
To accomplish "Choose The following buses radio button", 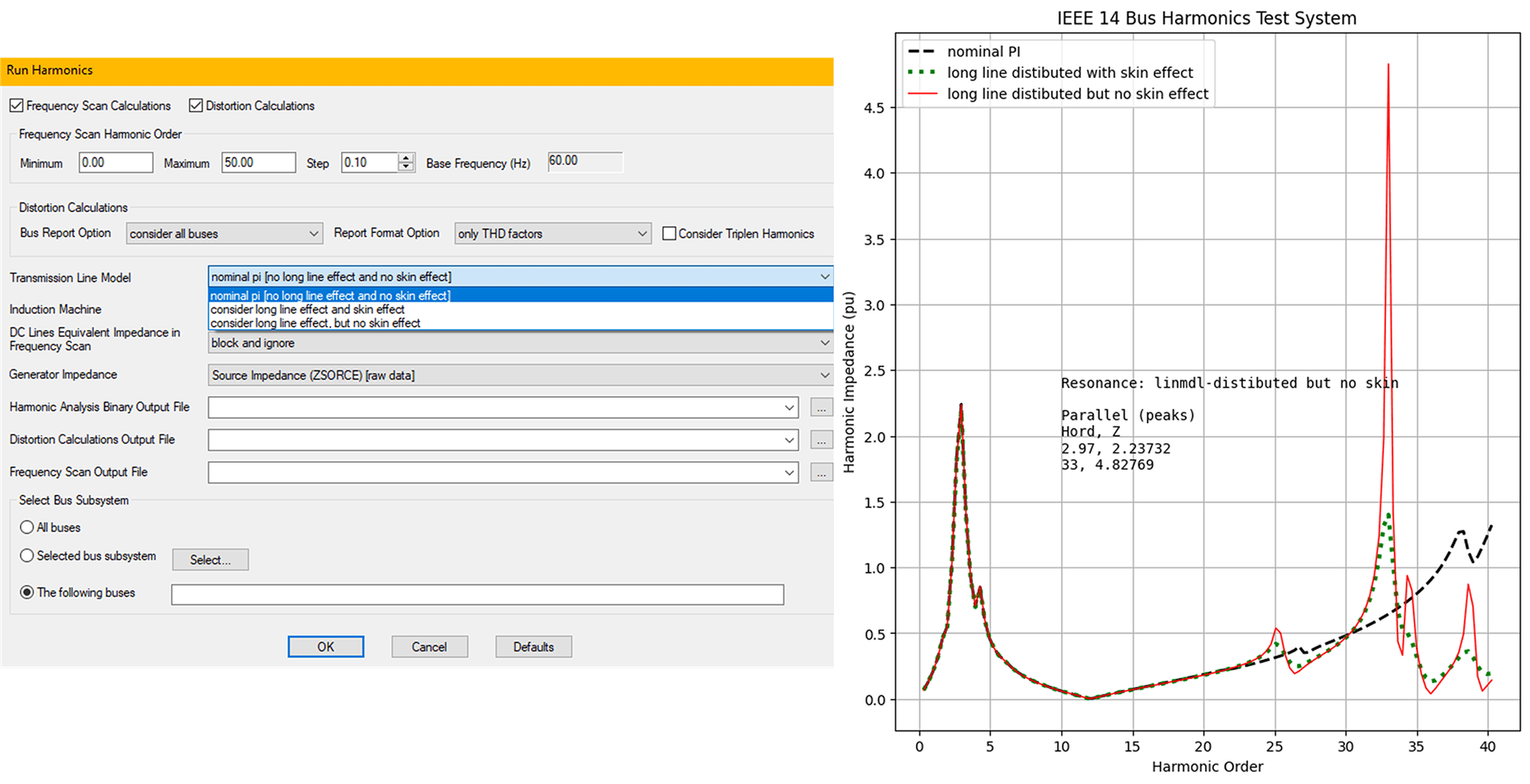I will pos(27,593).
